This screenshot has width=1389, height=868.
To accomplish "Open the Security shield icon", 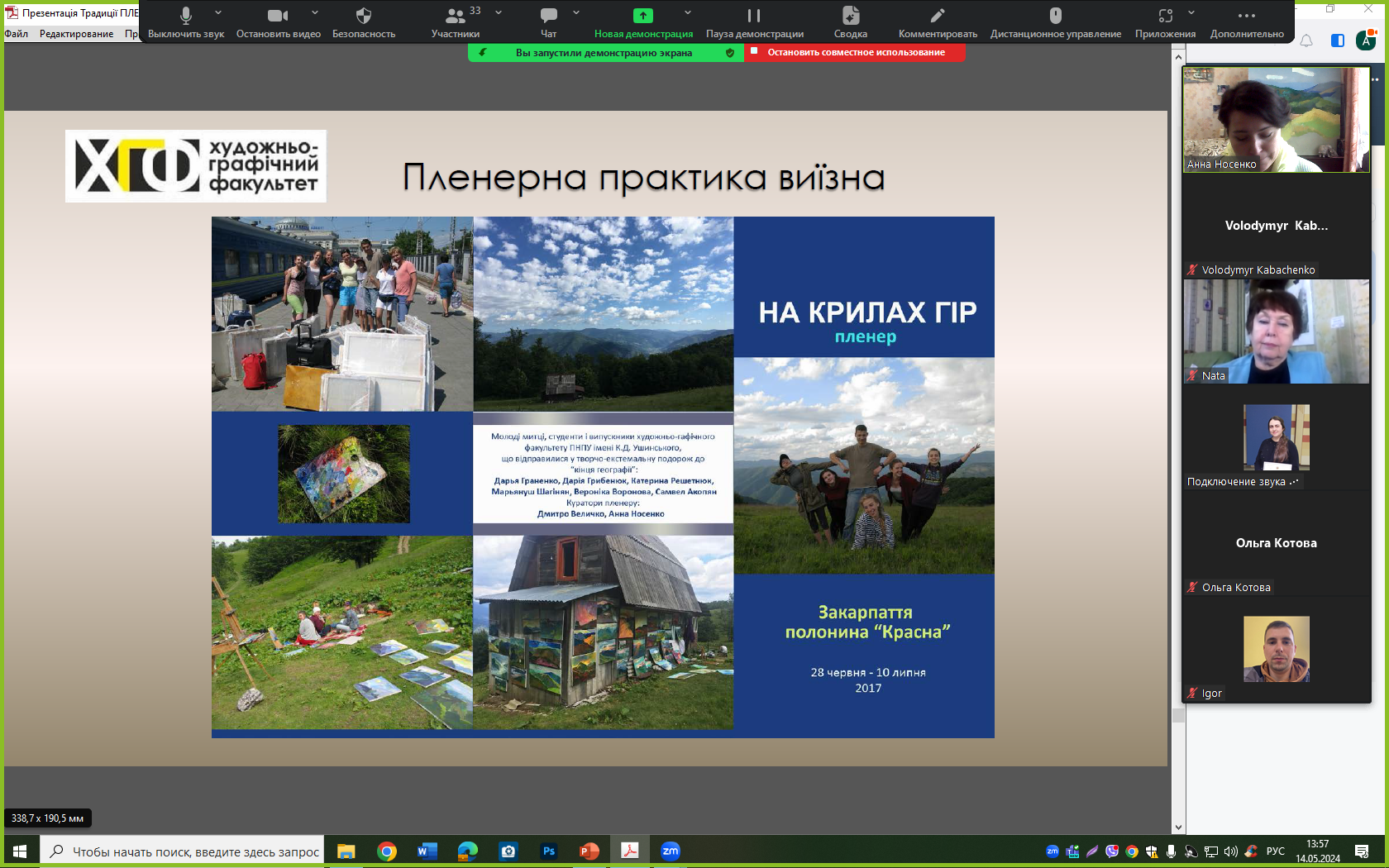I will click(x=363, y=17).
